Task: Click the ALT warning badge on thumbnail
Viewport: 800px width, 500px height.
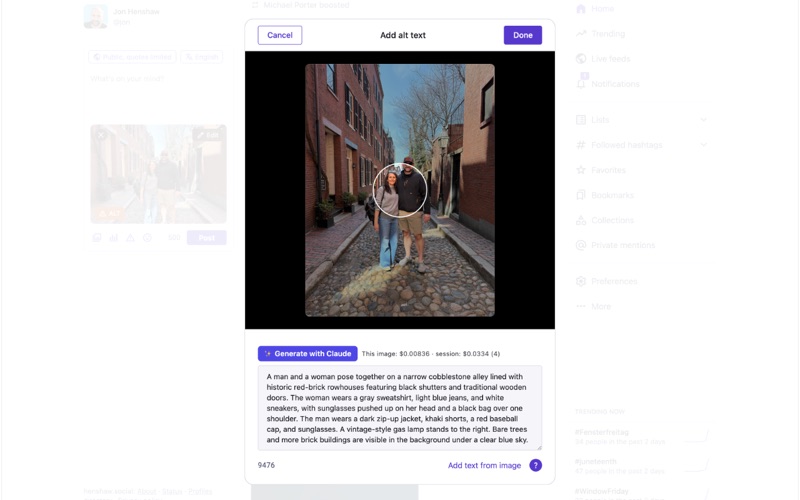Action: [110, 213]
